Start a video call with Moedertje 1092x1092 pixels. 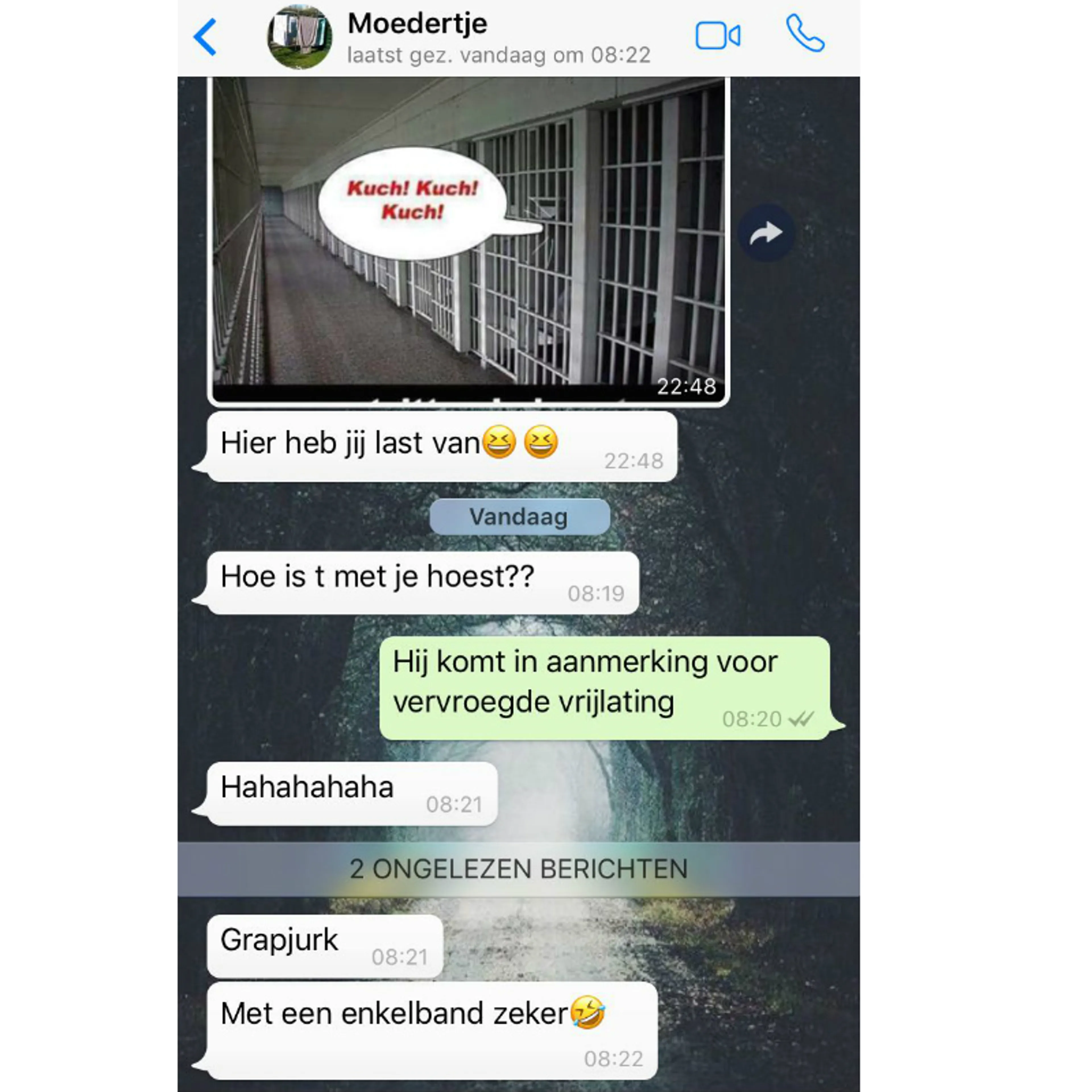pyautogui.click(x=718, y=36)
